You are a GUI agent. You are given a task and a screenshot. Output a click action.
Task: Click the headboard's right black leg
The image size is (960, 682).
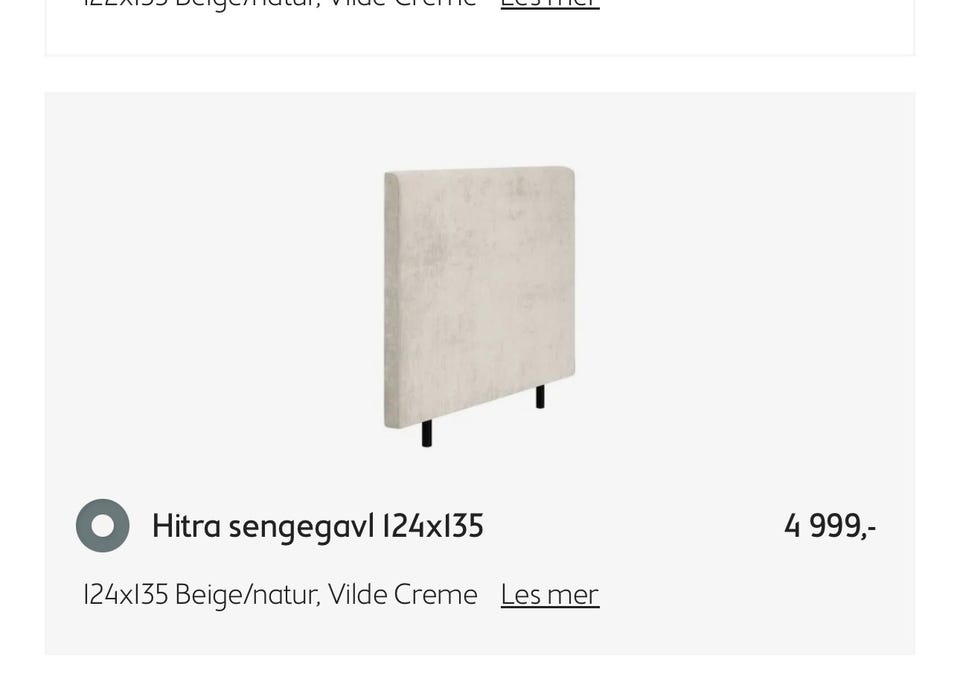[x=540, y=397]
